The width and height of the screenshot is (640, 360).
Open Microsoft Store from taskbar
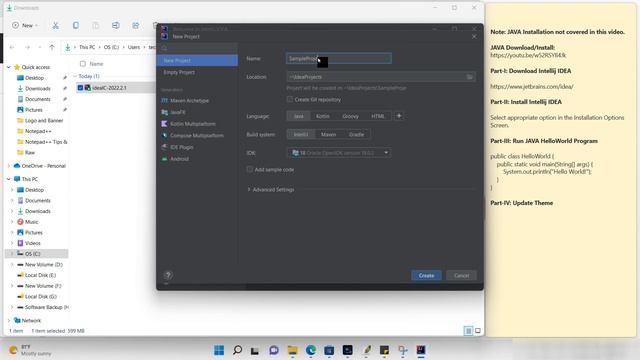pyautogui.click(x=329, y=350)
